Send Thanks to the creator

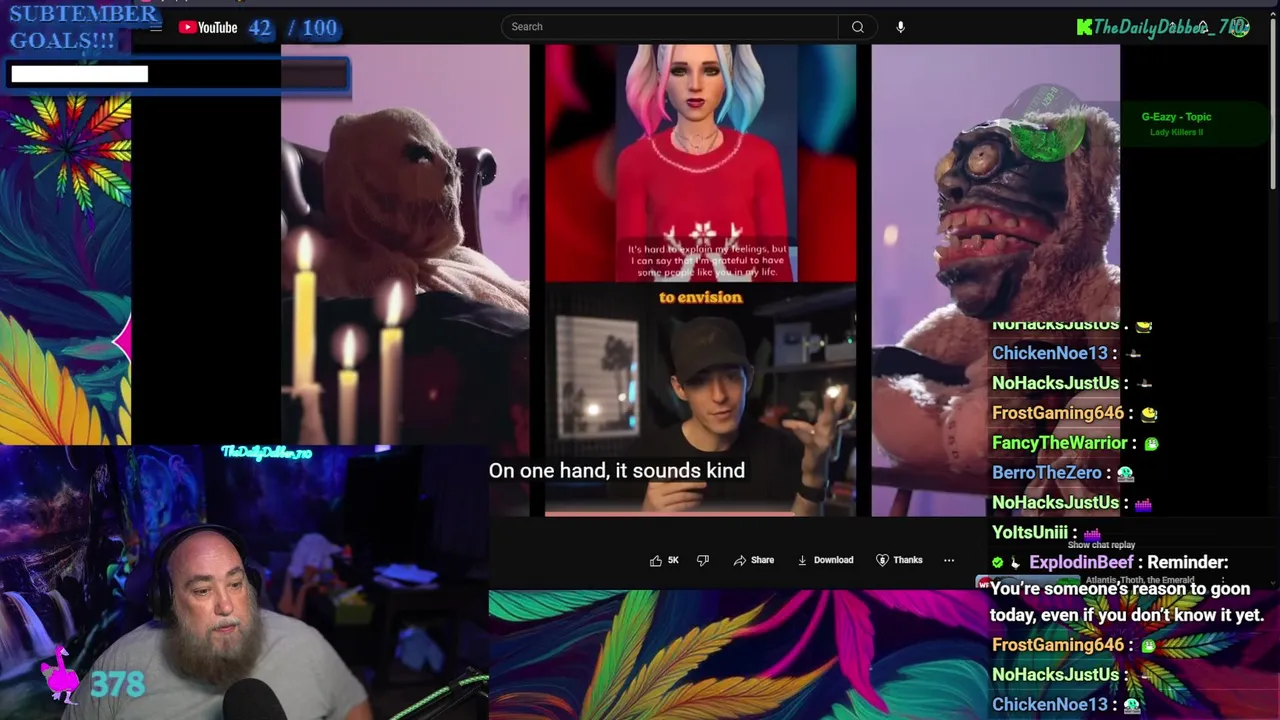pyautogui.click(x=899, y=560)
